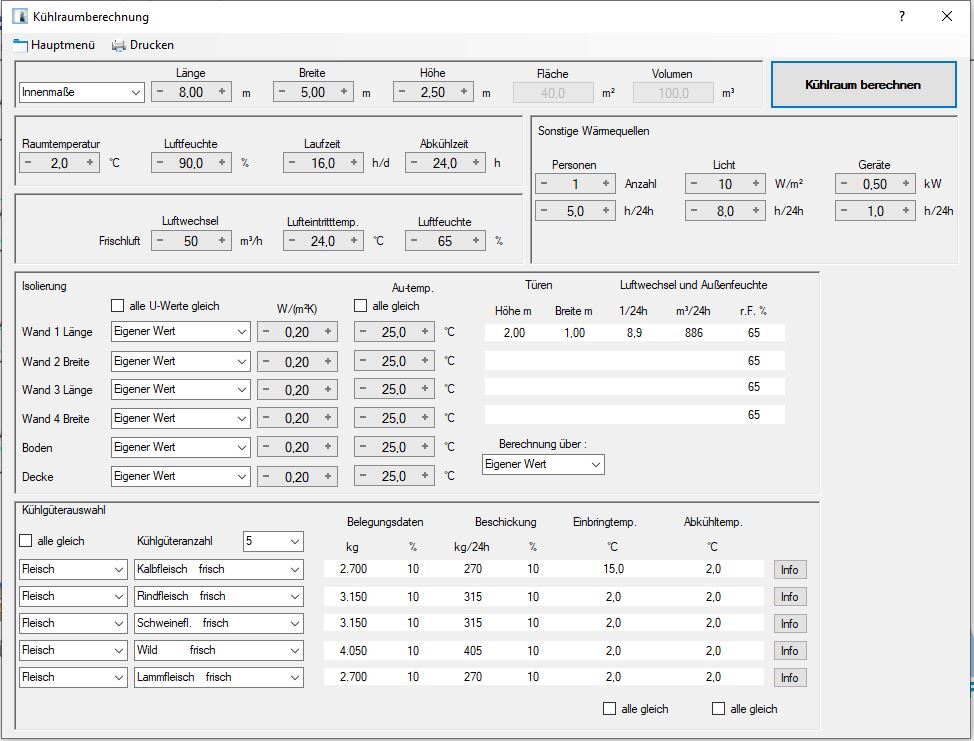Increase Personen Anzahl with plus button
This screenshot has height=741, width=974.
[606, 184]
